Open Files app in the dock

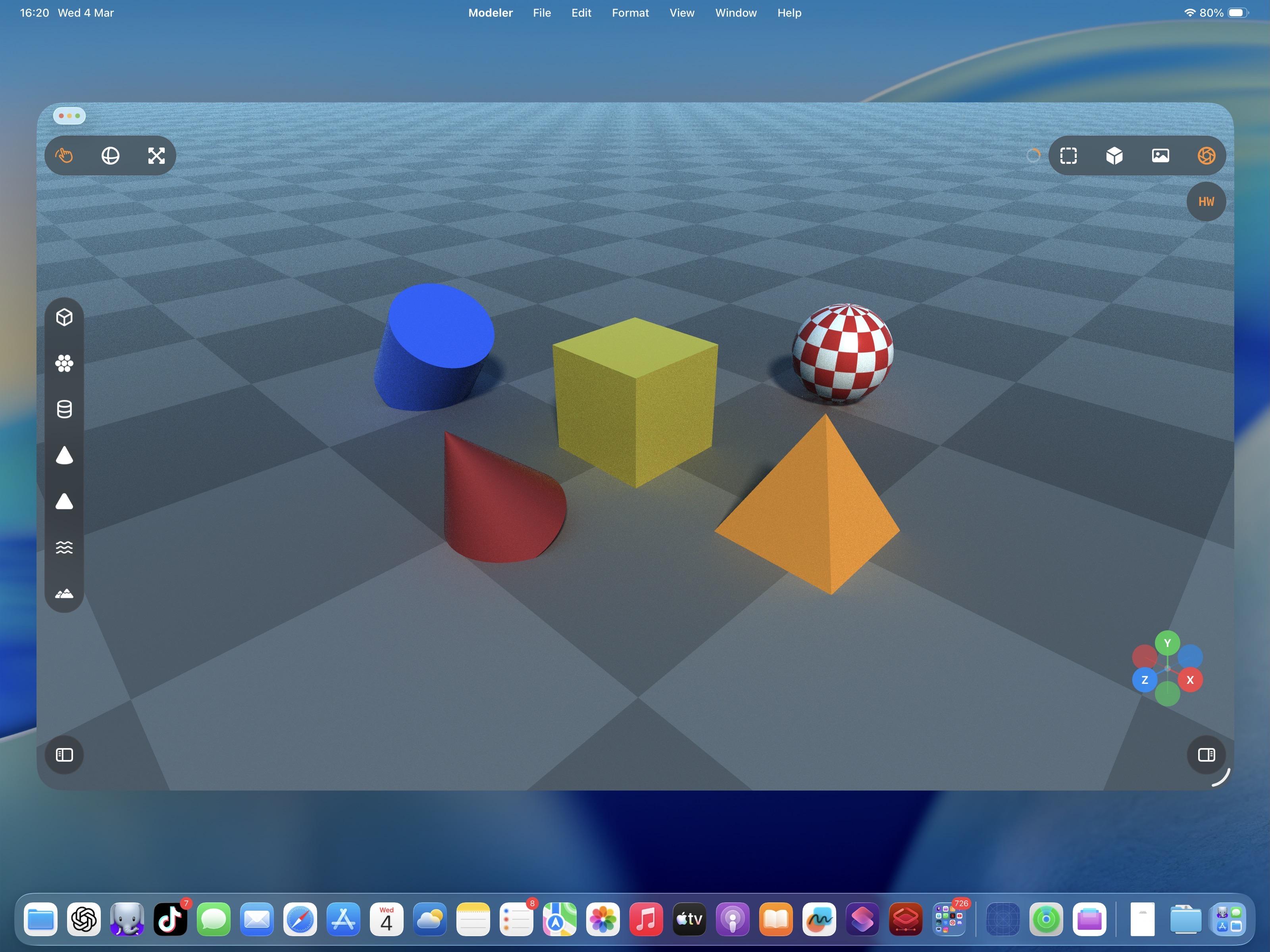[x=41, y=920]
